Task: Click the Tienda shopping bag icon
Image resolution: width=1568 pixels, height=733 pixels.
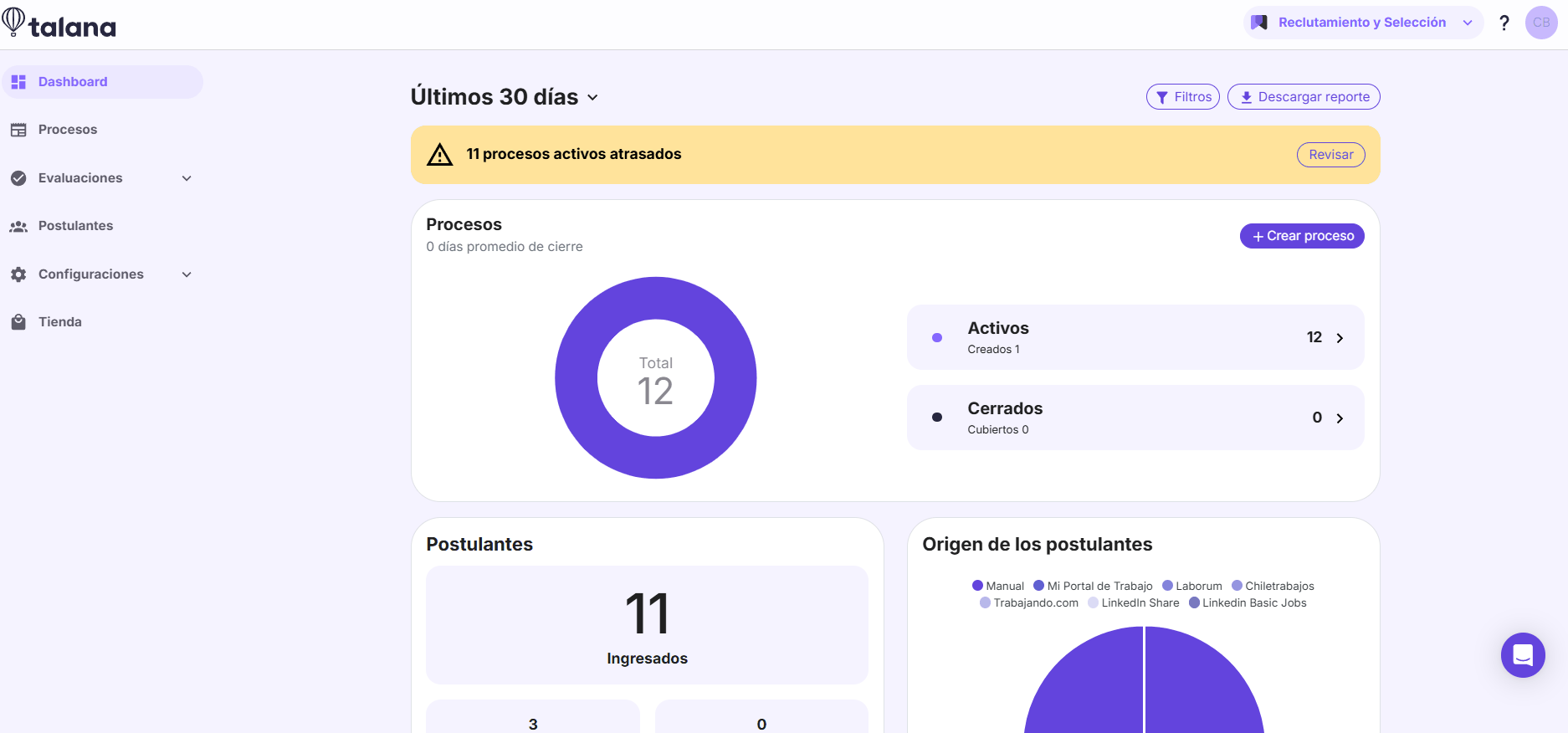Action: click(x=18, y=322)
